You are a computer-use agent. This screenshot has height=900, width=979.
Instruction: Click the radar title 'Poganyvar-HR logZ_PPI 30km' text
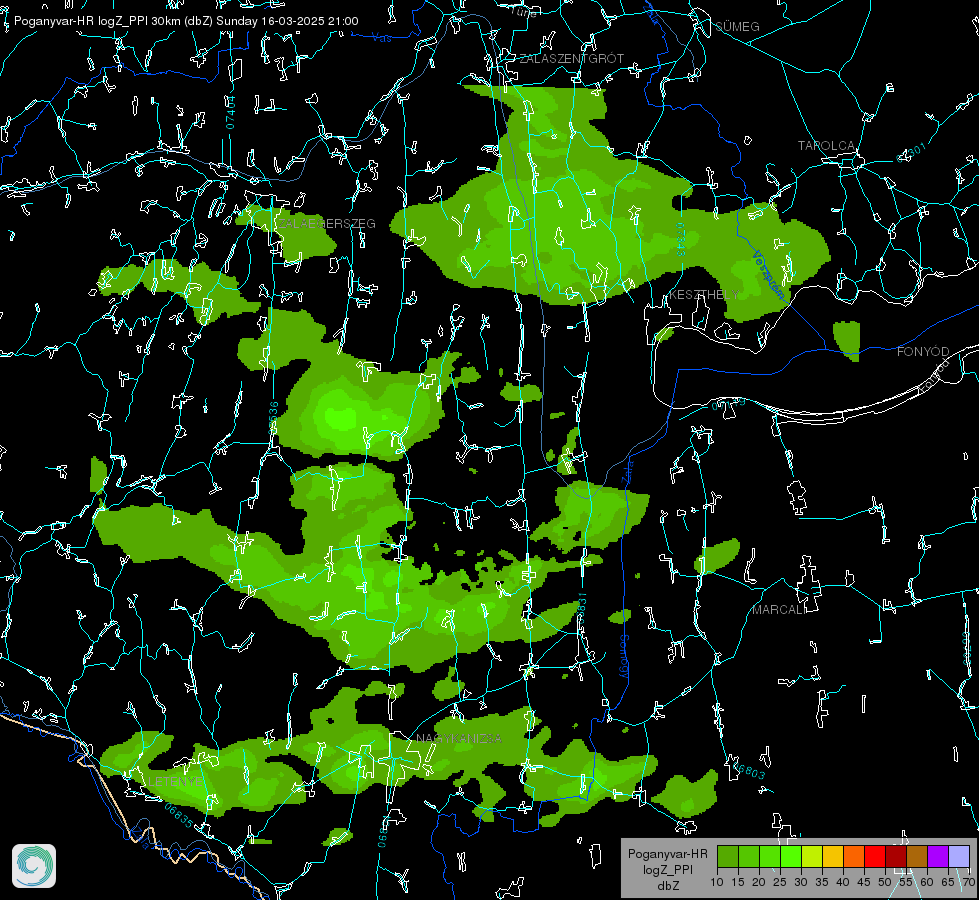pyautogui.click(x=98, y=21)
